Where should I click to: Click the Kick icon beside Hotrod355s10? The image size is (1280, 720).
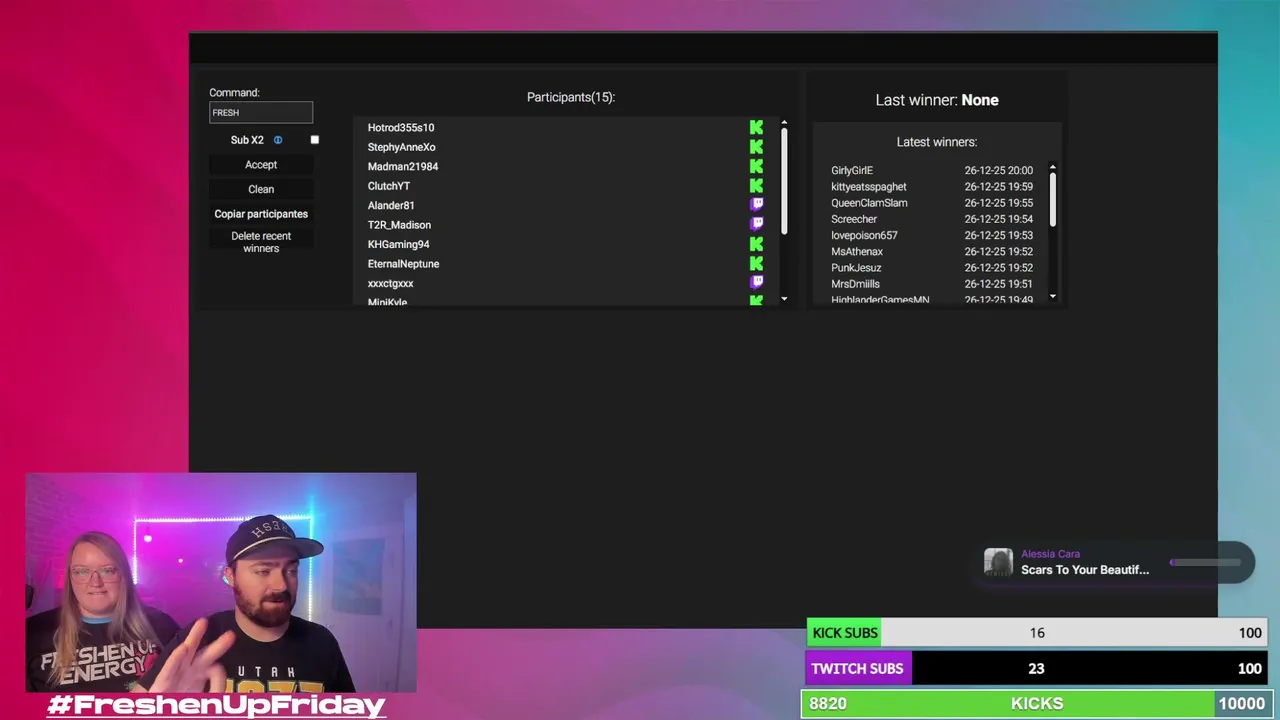tap(756, 127)
